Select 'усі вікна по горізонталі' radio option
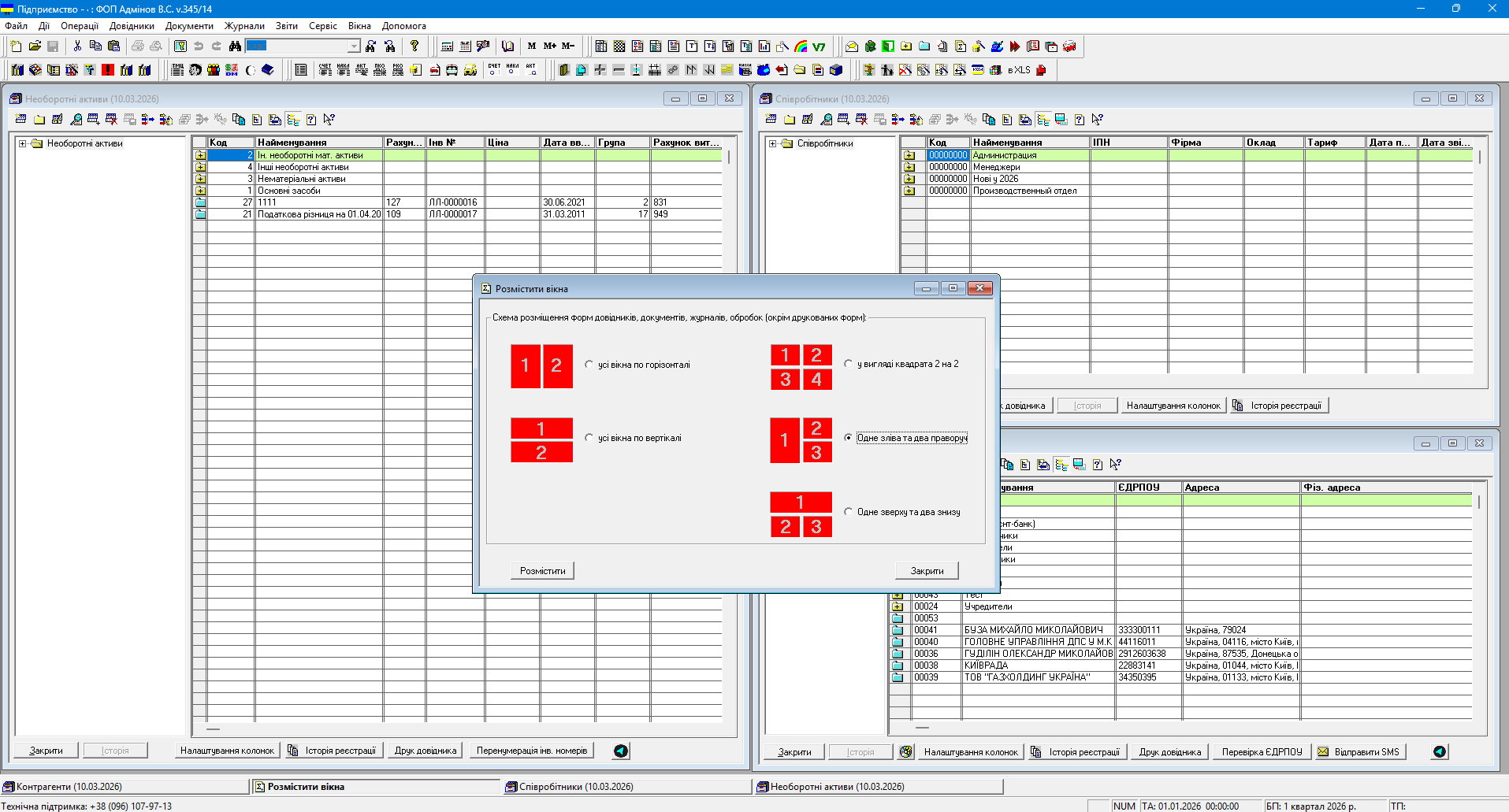This screenshot has height=812, width=1509. [589, 365]
